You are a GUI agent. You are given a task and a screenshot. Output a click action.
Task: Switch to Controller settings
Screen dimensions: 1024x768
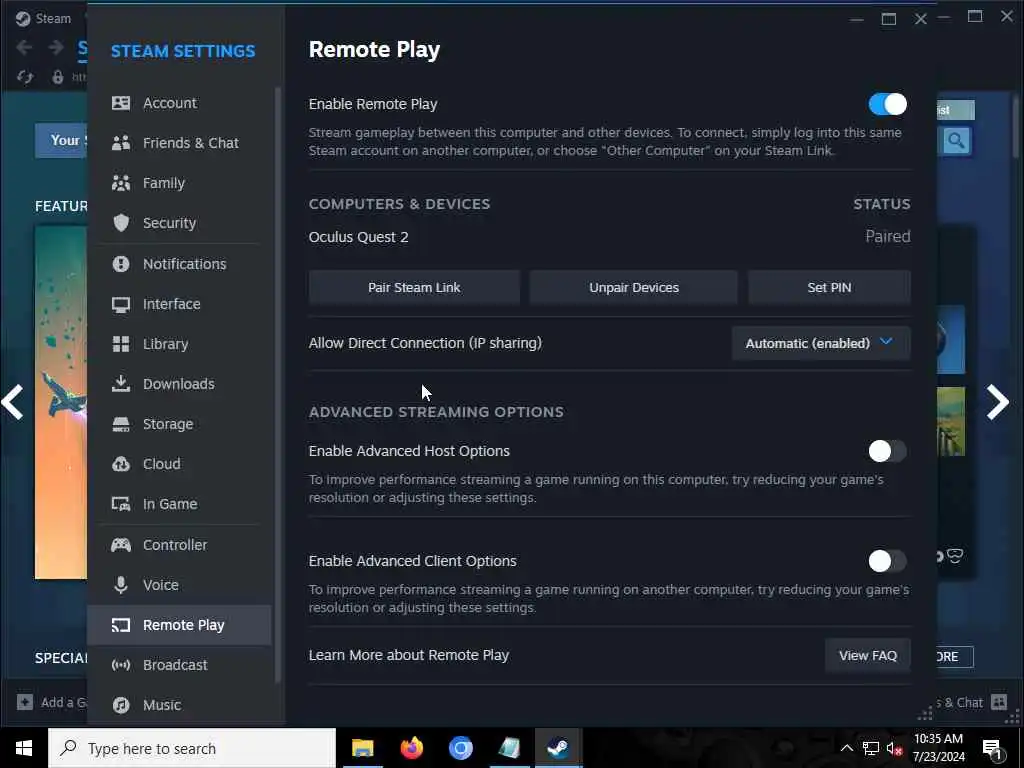(180, 545)
